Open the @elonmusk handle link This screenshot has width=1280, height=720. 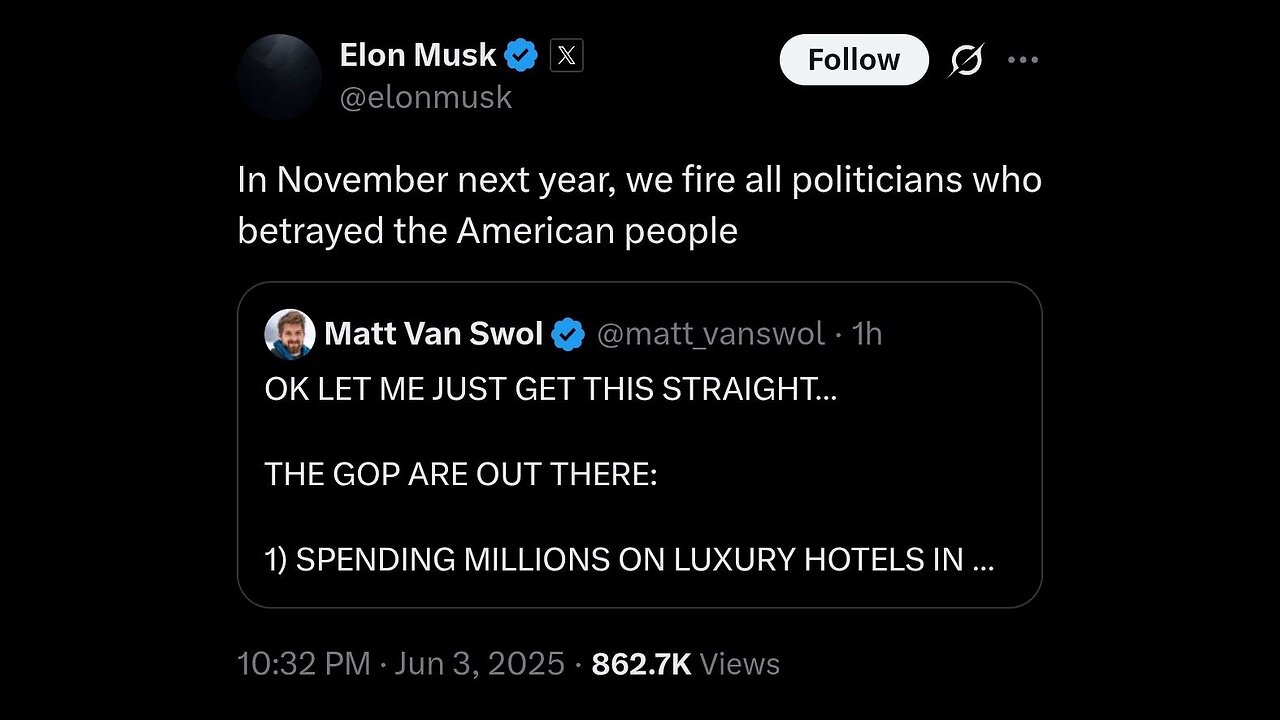(x=426, y=97)
